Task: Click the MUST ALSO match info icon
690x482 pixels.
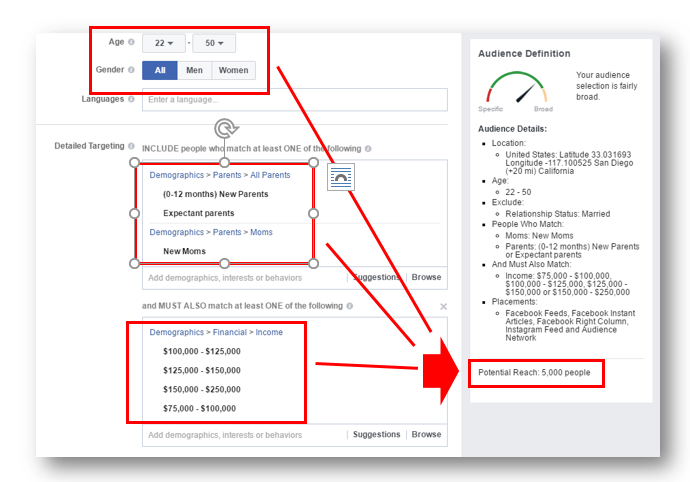Action: click(349, 306)
